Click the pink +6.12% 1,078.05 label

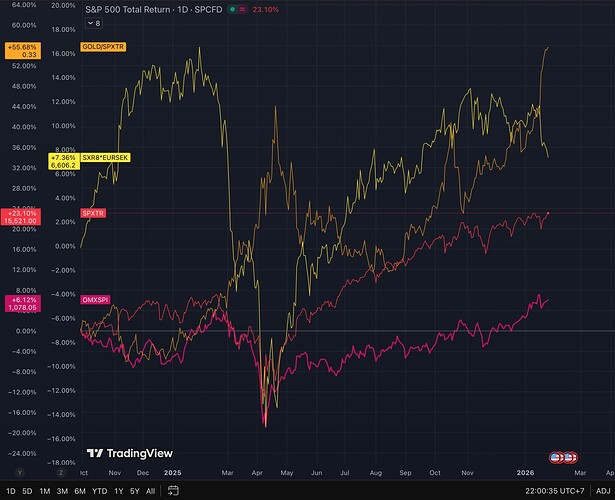tap(23, 304)
